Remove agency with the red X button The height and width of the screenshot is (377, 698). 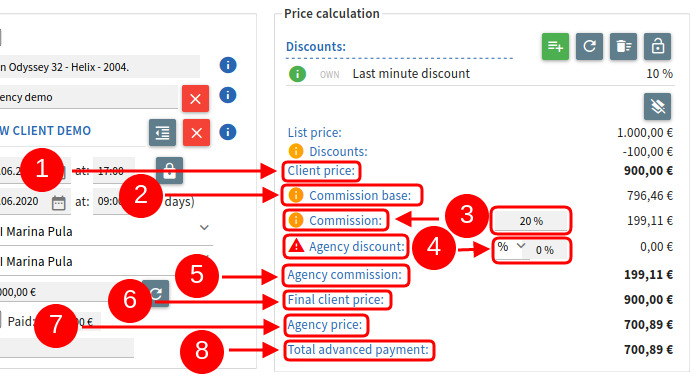point(195,98)
